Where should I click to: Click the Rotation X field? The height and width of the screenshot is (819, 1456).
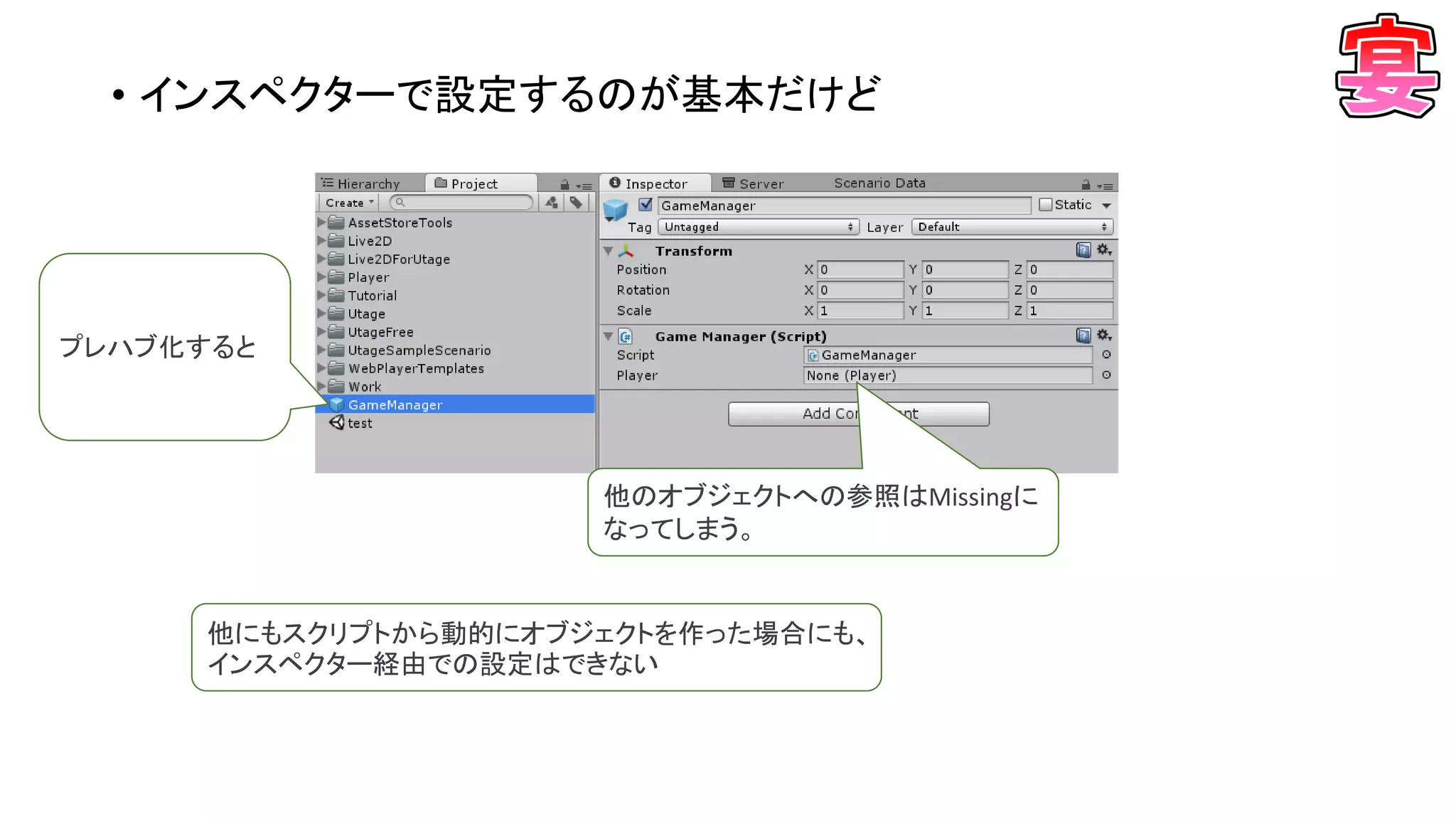point(860,290)
